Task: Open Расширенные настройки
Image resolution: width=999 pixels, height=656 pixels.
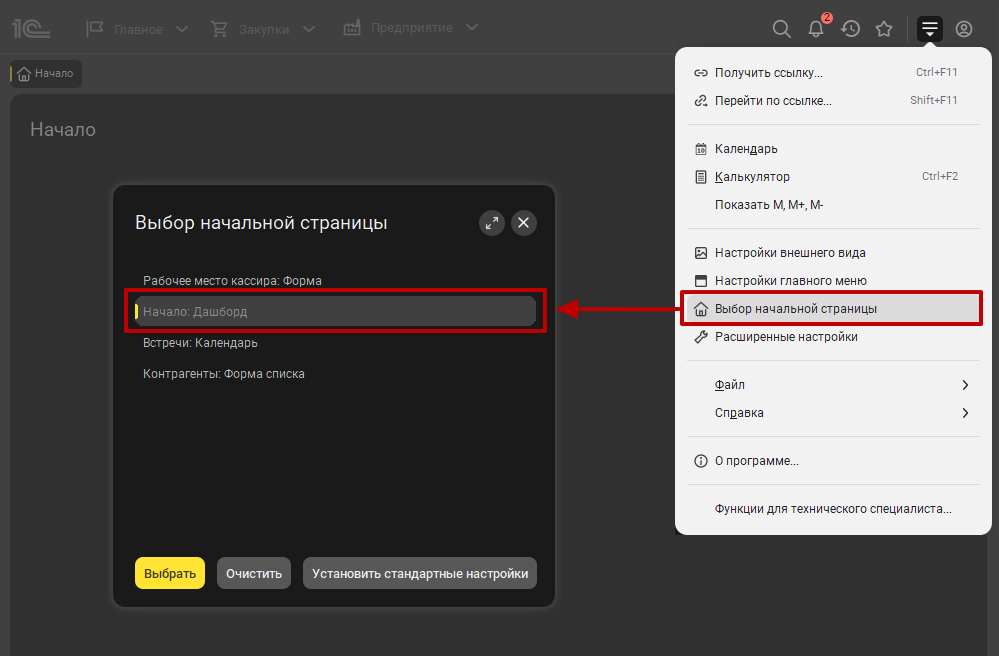Action: pos(833,337)
